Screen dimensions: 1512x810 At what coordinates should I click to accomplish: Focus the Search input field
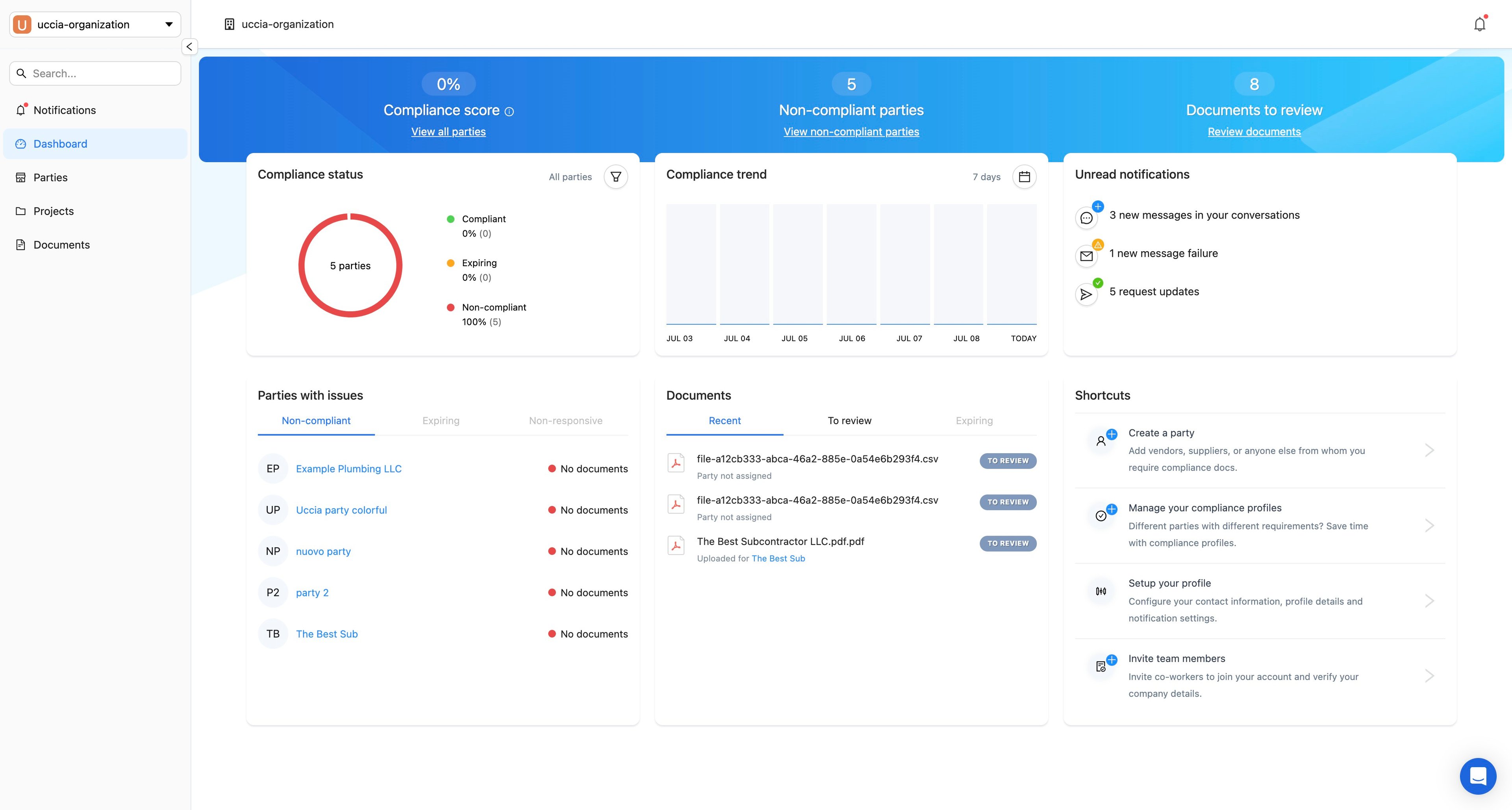pyautogui.click(x=103, y=73)
